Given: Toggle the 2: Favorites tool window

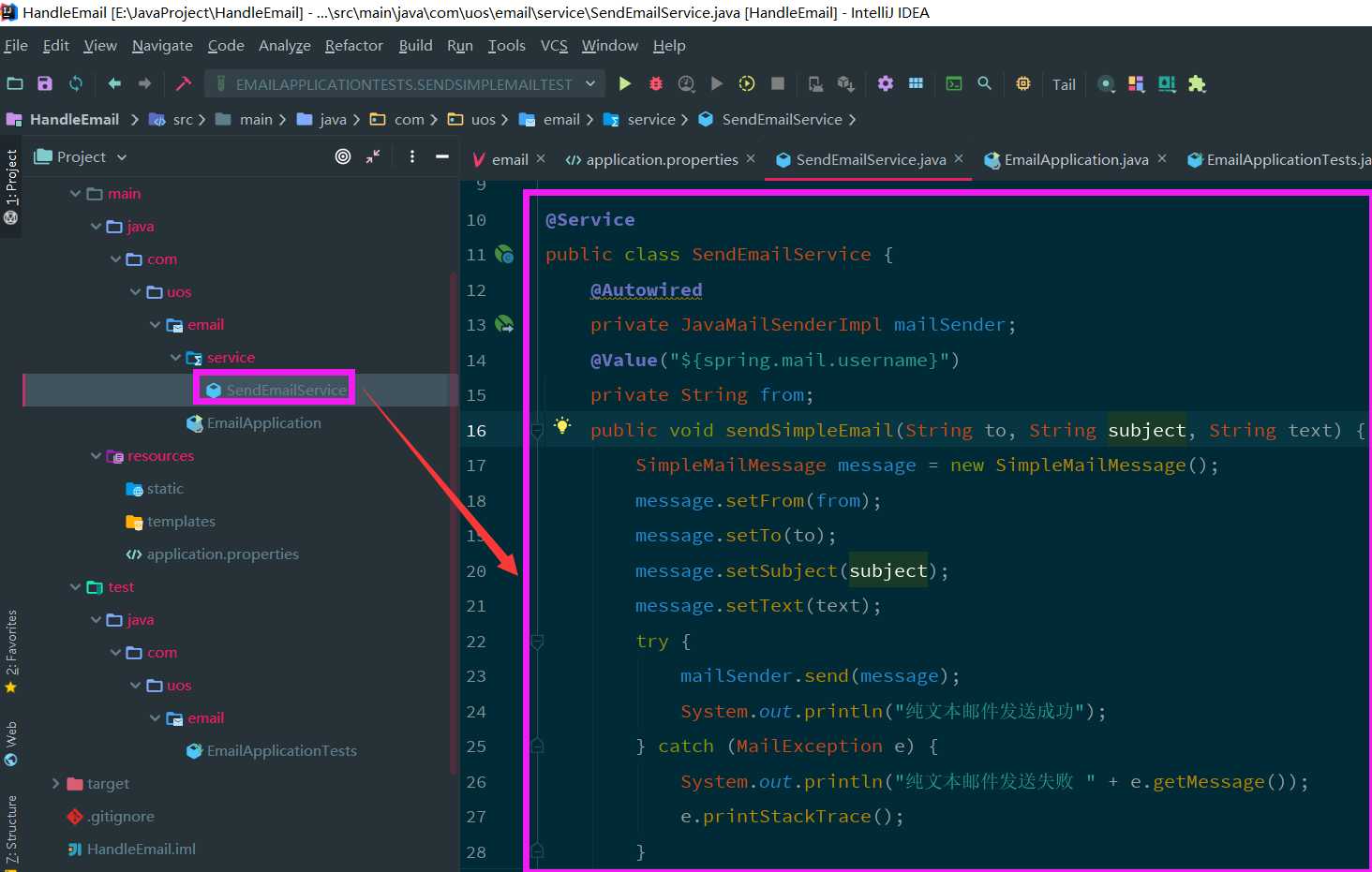Looking at the screenshot, I should 11,651.
